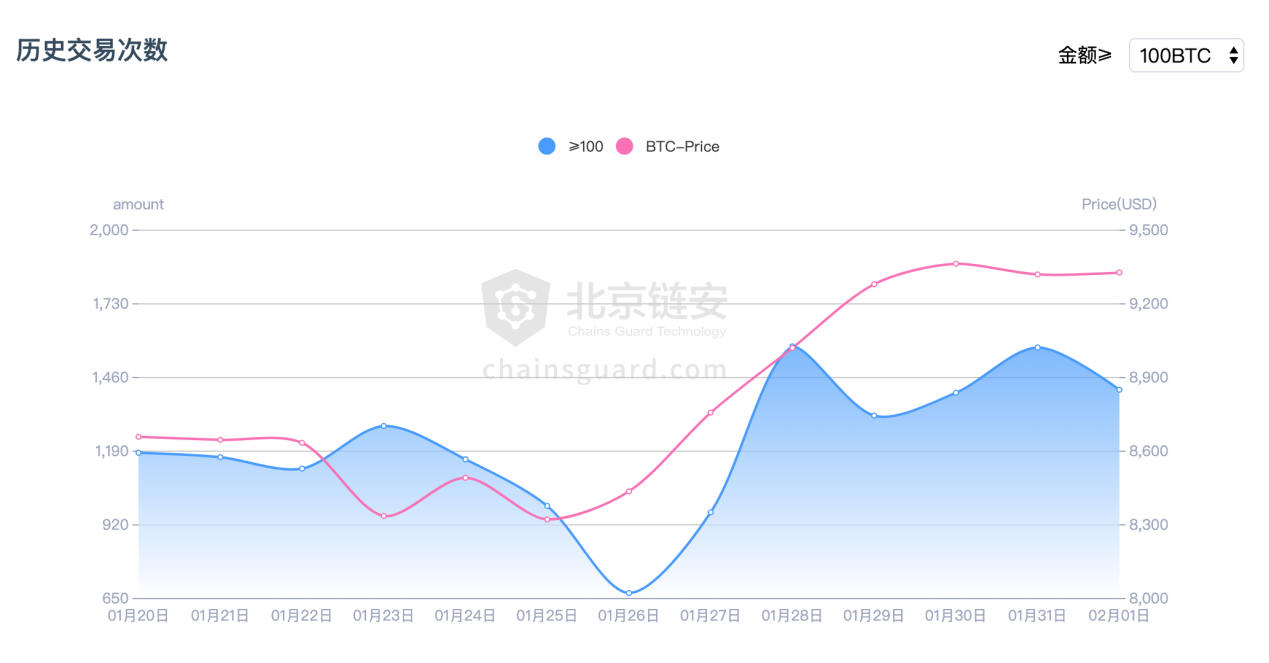Toggle the BTC-Price legend series
This screenshot has width=1269, height=663.
coord(667,146)
